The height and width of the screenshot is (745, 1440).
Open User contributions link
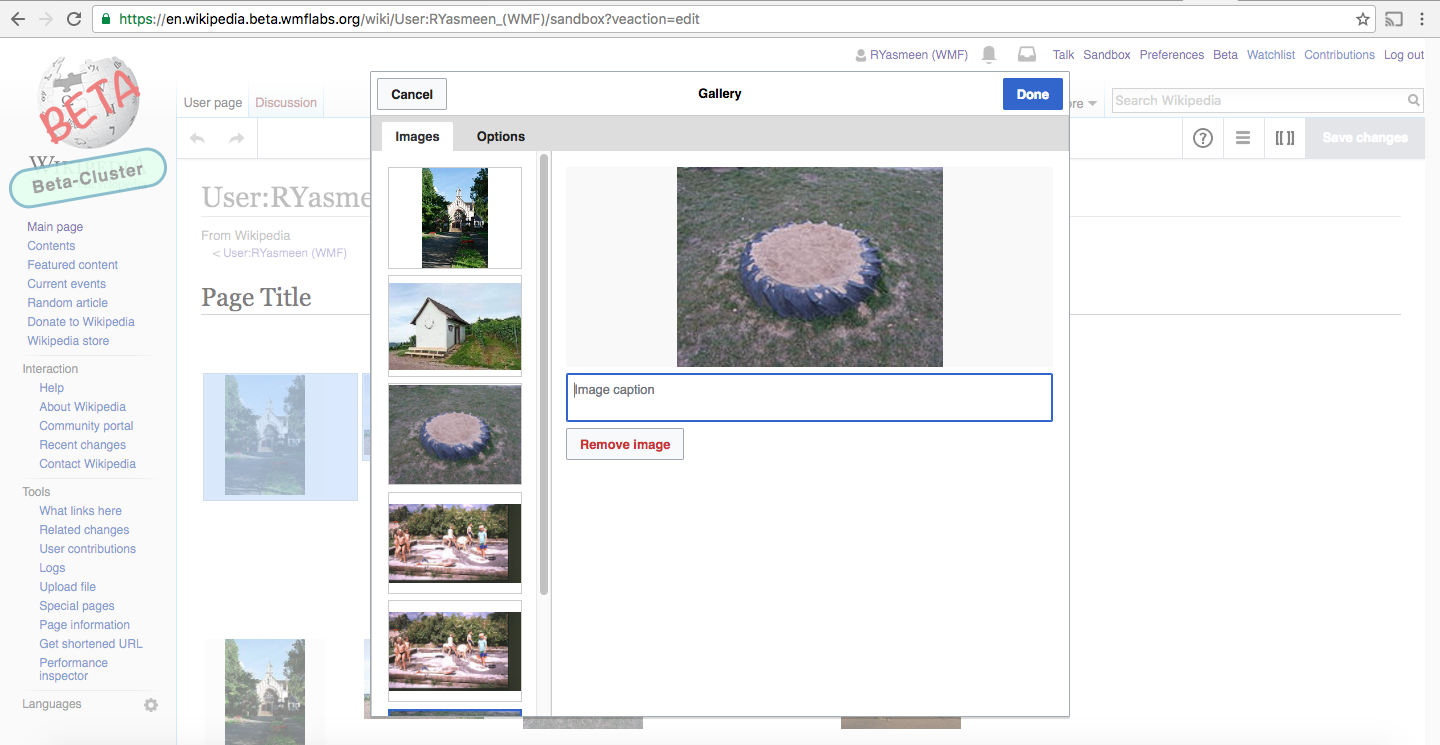coord(88,549)
